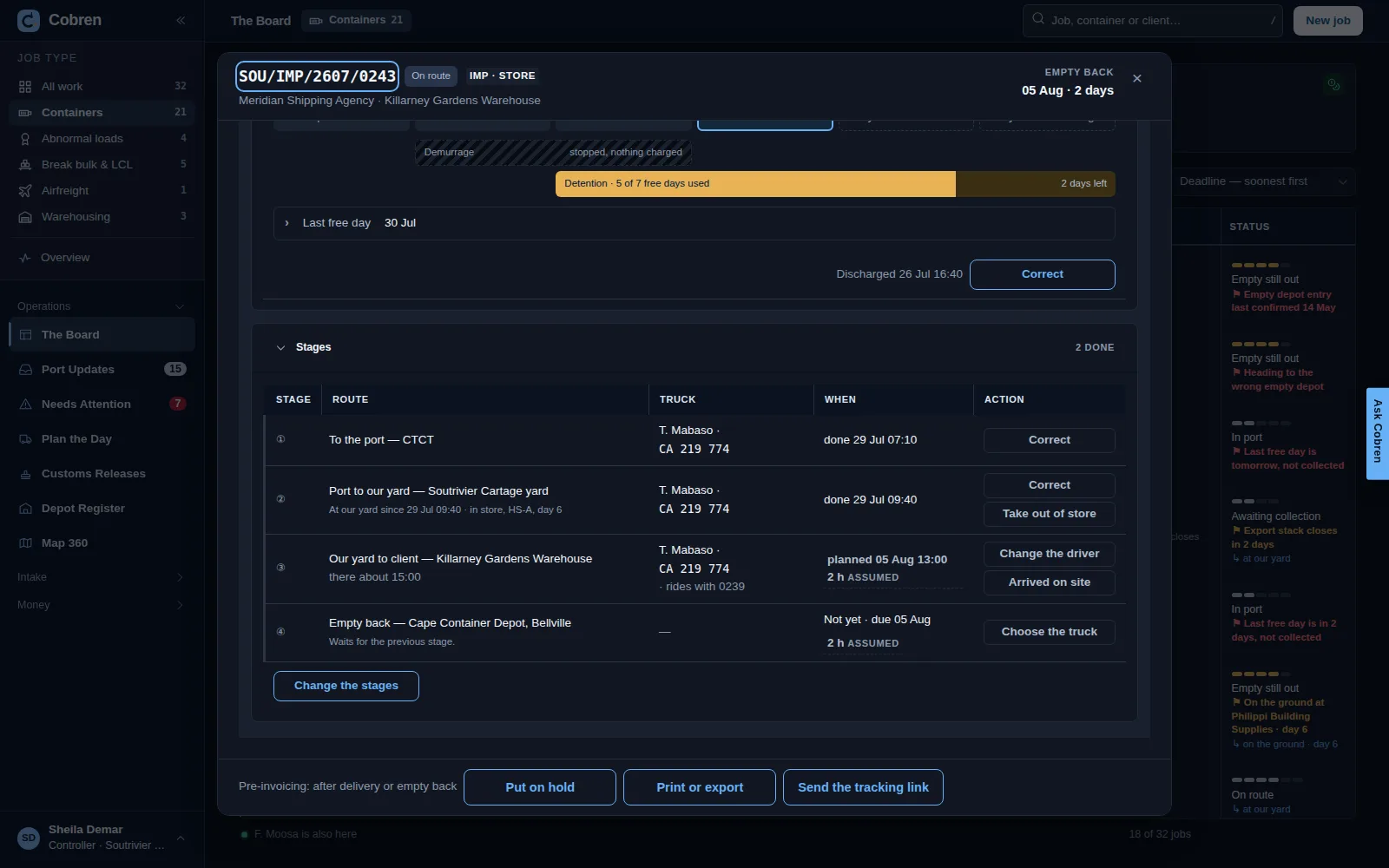Click the green icon on the board behind

tap(1333, 84)
